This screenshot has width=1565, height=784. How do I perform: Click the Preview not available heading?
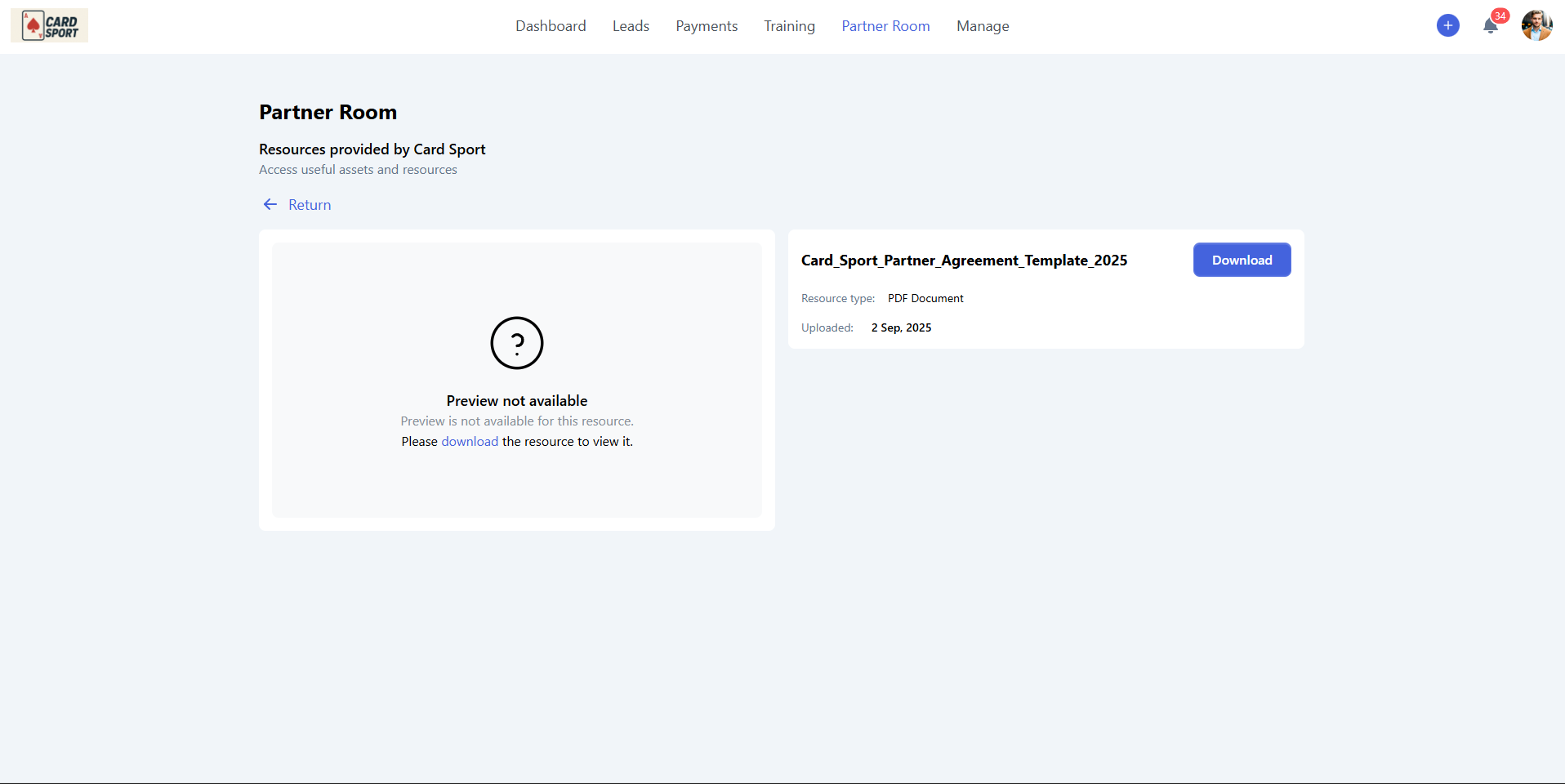tap(516, 401)
